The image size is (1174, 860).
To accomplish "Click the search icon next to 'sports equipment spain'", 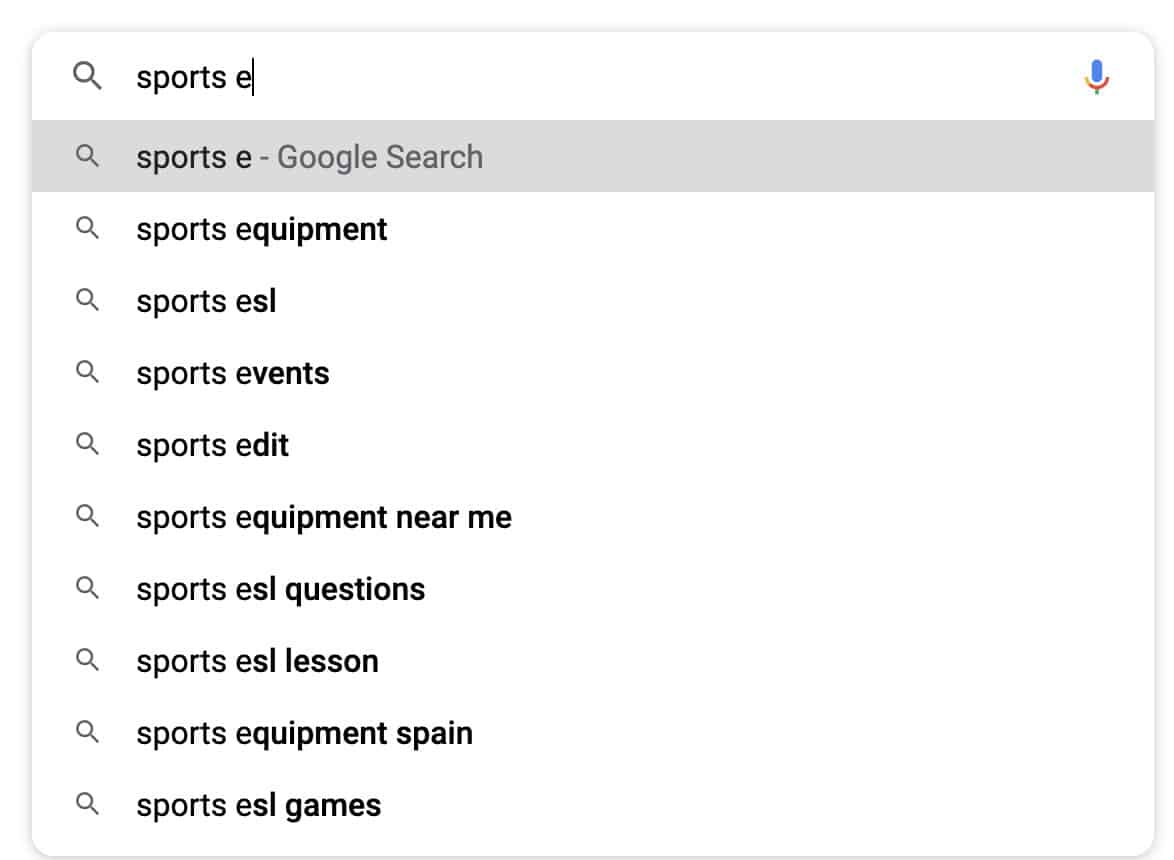I will click(88, 732).
